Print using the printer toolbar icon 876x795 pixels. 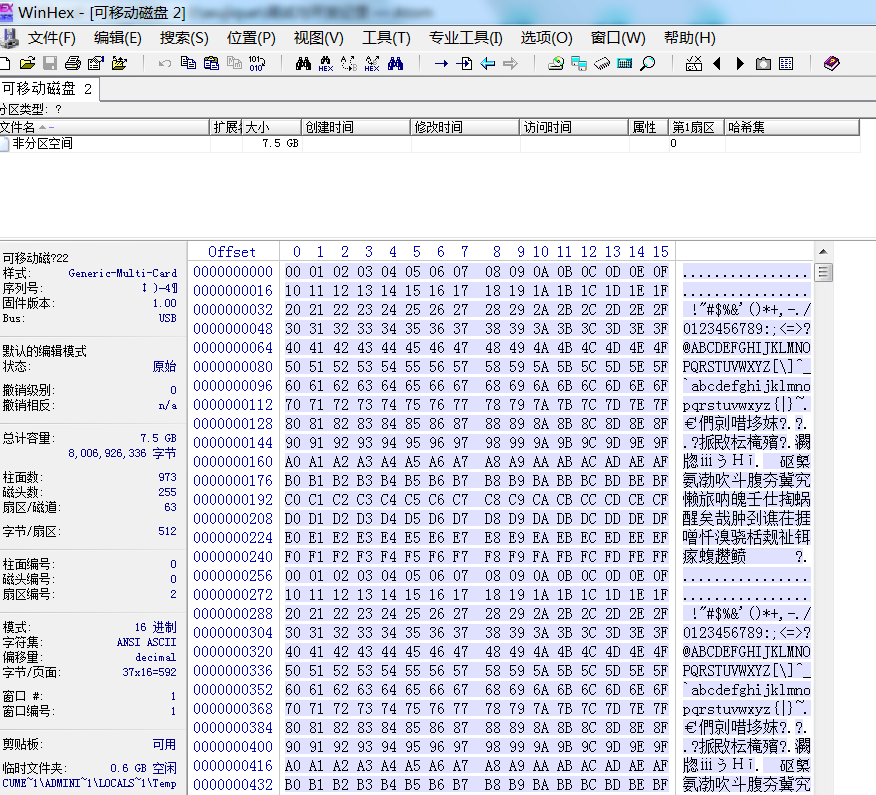(73, 63)
